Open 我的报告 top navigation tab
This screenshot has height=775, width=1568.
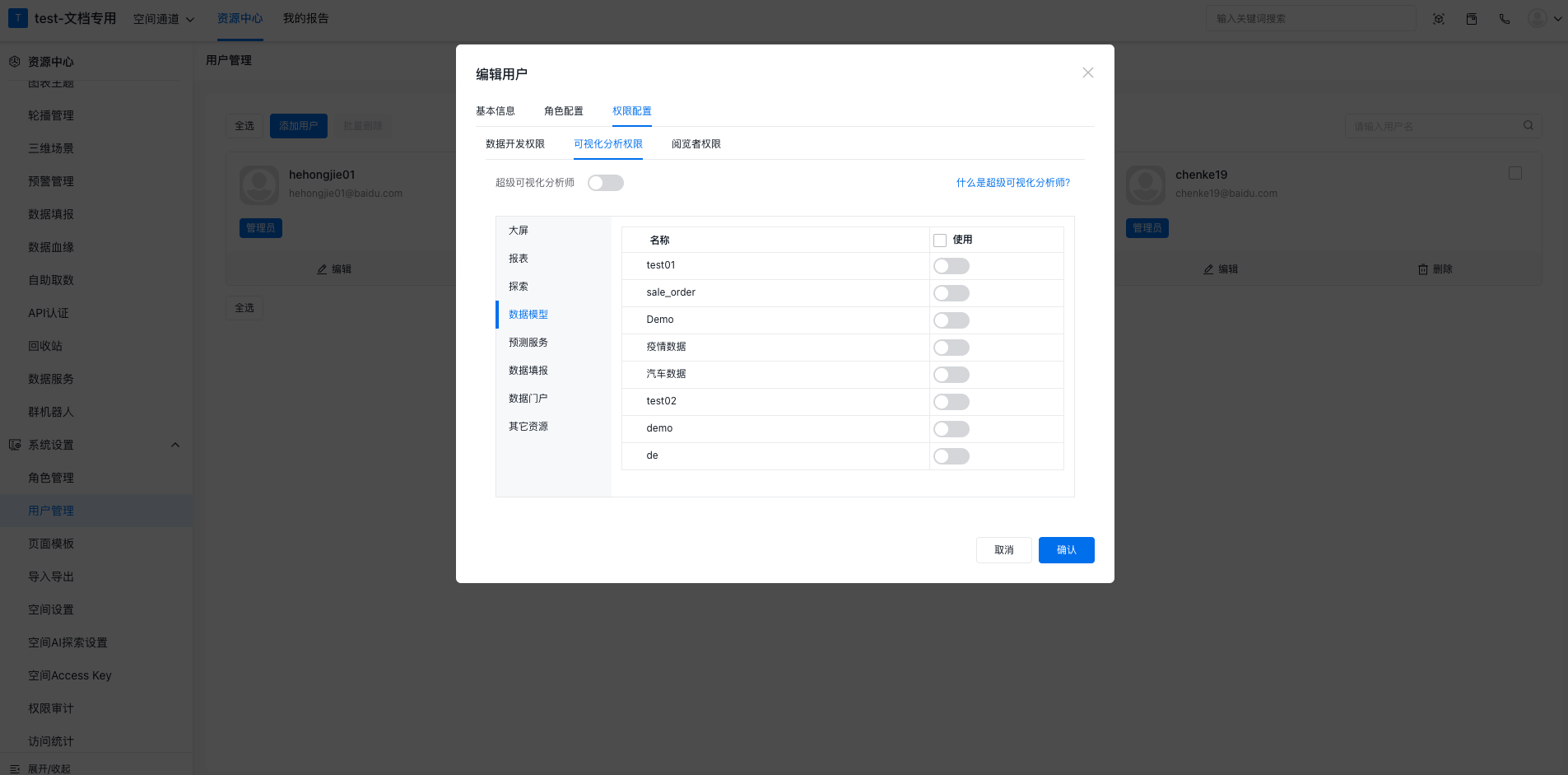coord(306,18)
